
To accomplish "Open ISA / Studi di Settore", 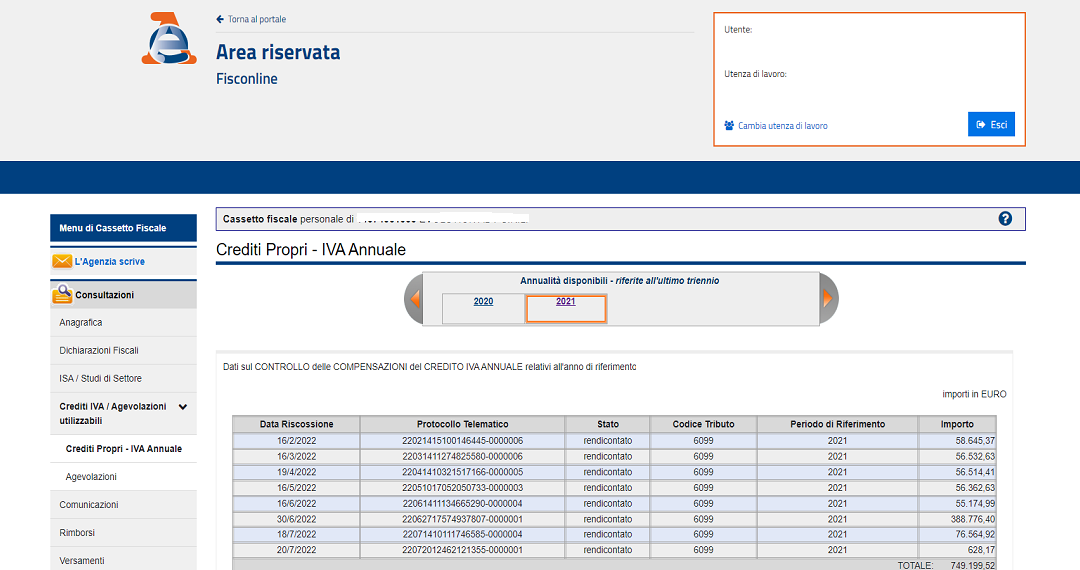I will [x=123, y=379].
